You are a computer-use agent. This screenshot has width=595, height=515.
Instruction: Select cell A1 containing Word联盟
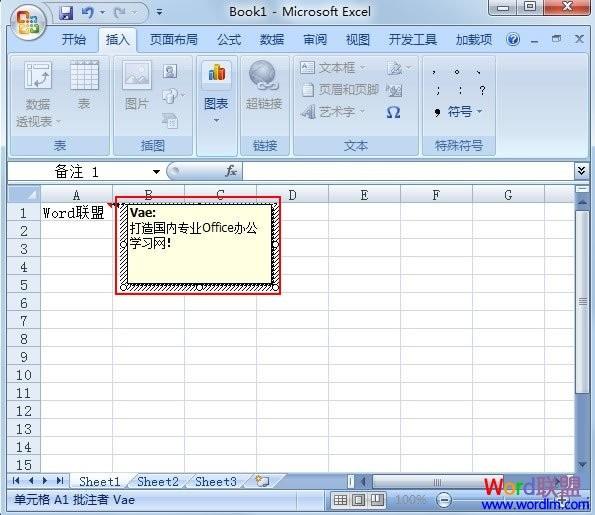pyautogui.click(x=76, y=213)
